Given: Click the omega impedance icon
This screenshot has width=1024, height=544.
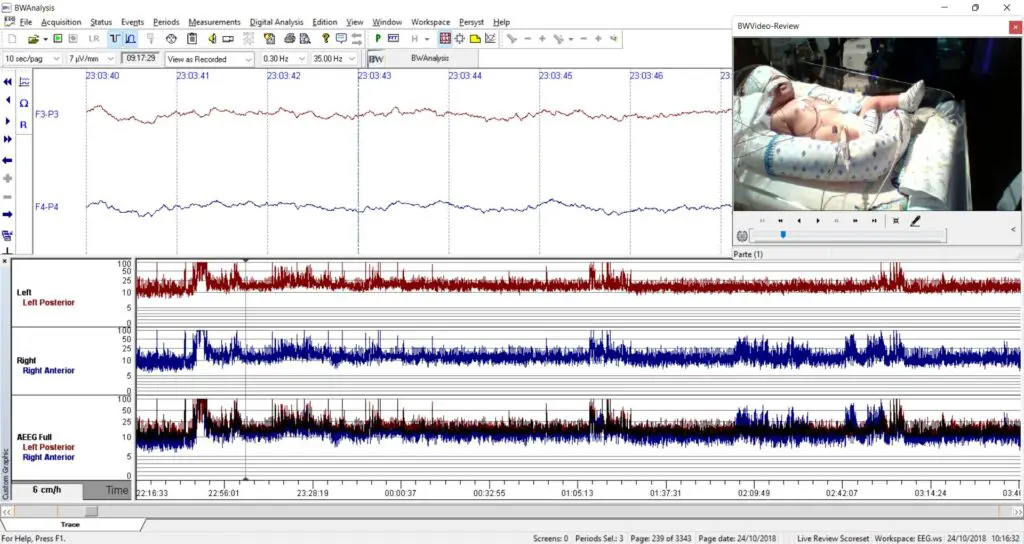Looking at the screenshot, I should (24, 103).
